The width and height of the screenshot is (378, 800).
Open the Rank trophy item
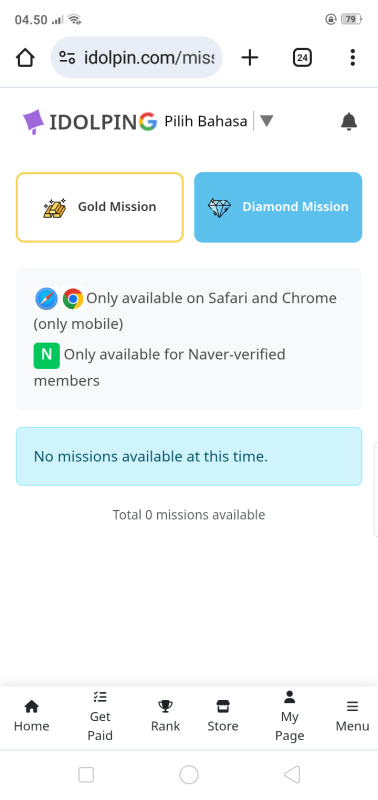[x=165, y=716]
